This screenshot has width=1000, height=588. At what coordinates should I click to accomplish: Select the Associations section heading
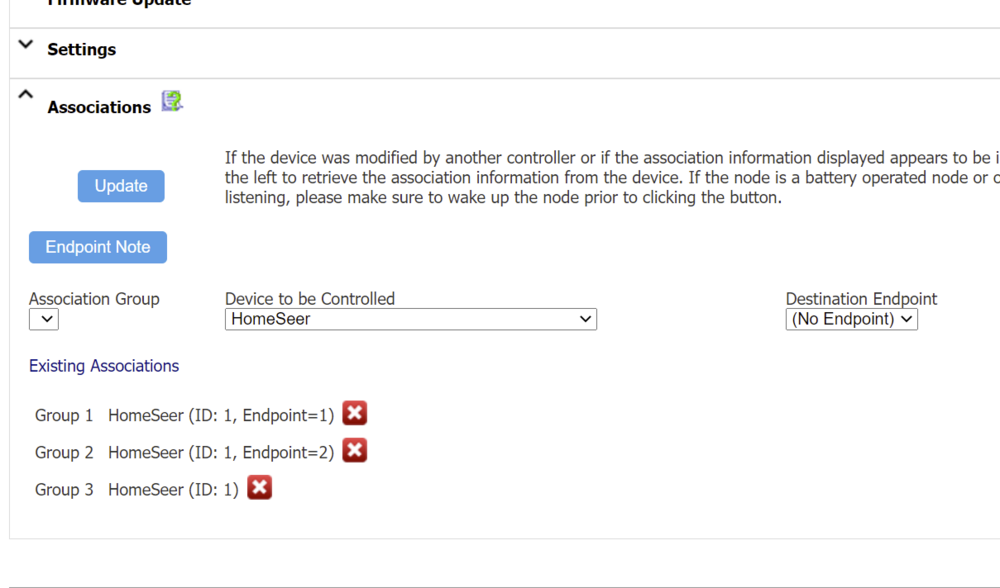click(99, 107)
